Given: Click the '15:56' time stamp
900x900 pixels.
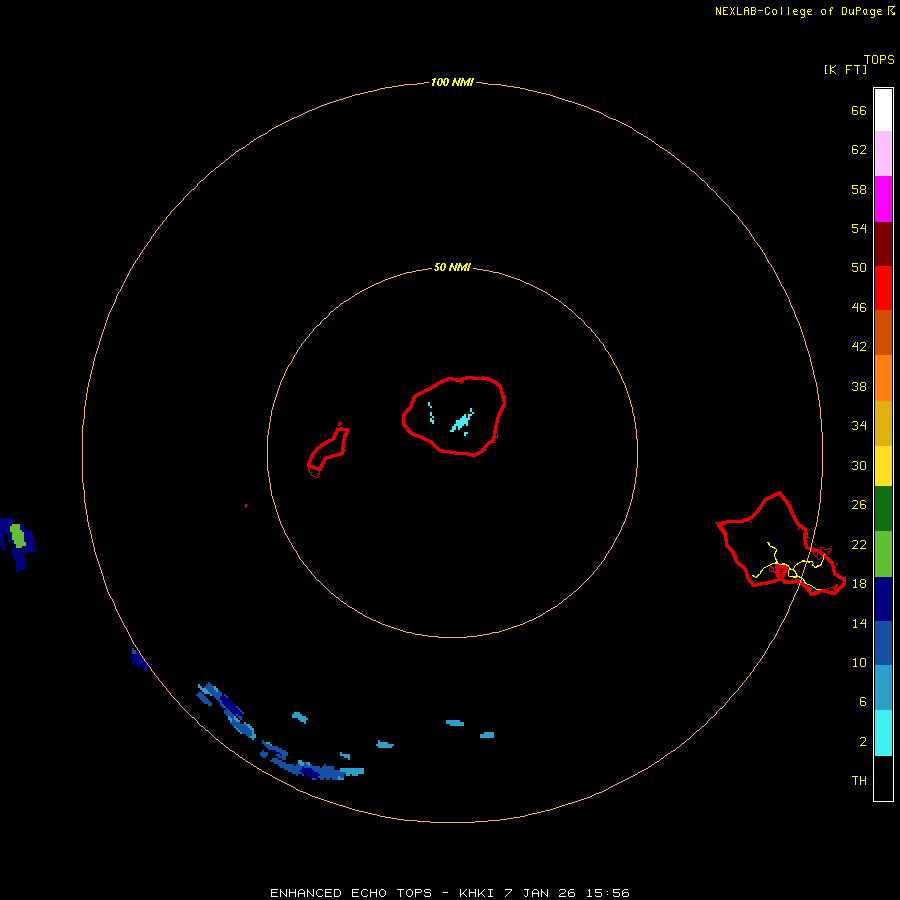Looking at the screenshot, I should click(x=607, y=893).
